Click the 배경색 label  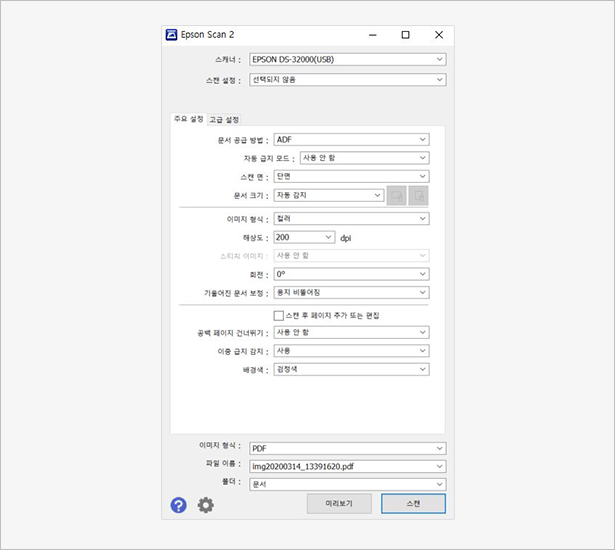(x=255, y=370)
